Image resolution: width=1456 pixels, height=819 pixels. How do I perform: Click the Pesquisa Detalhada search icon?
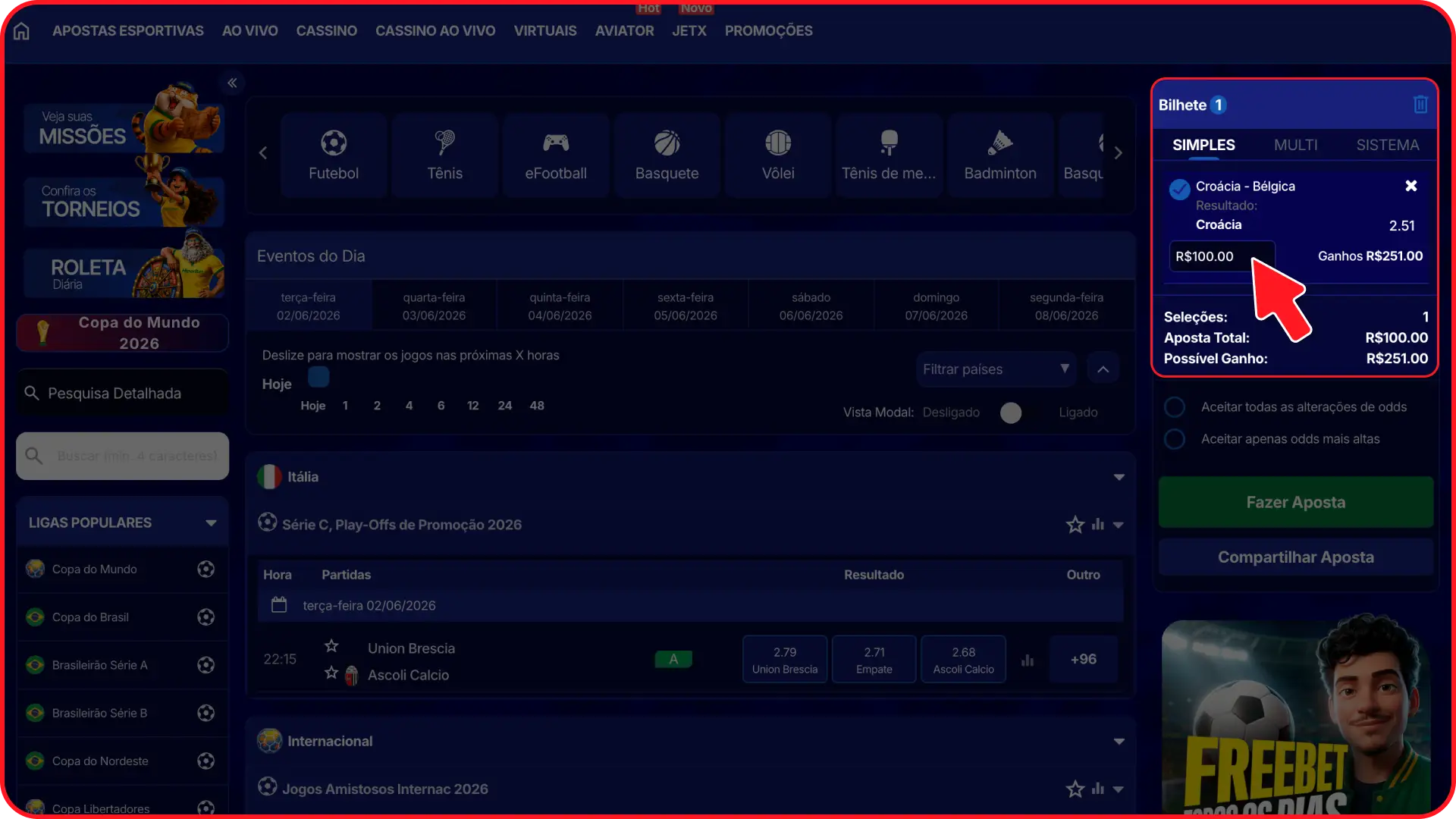(x=32, y=393)
